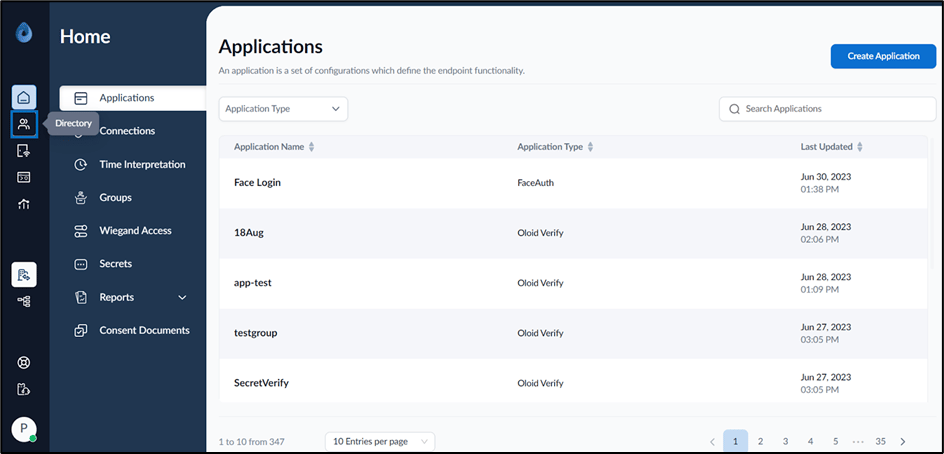
Task: Click the Home panel heading
Action: tap(85, 37)
